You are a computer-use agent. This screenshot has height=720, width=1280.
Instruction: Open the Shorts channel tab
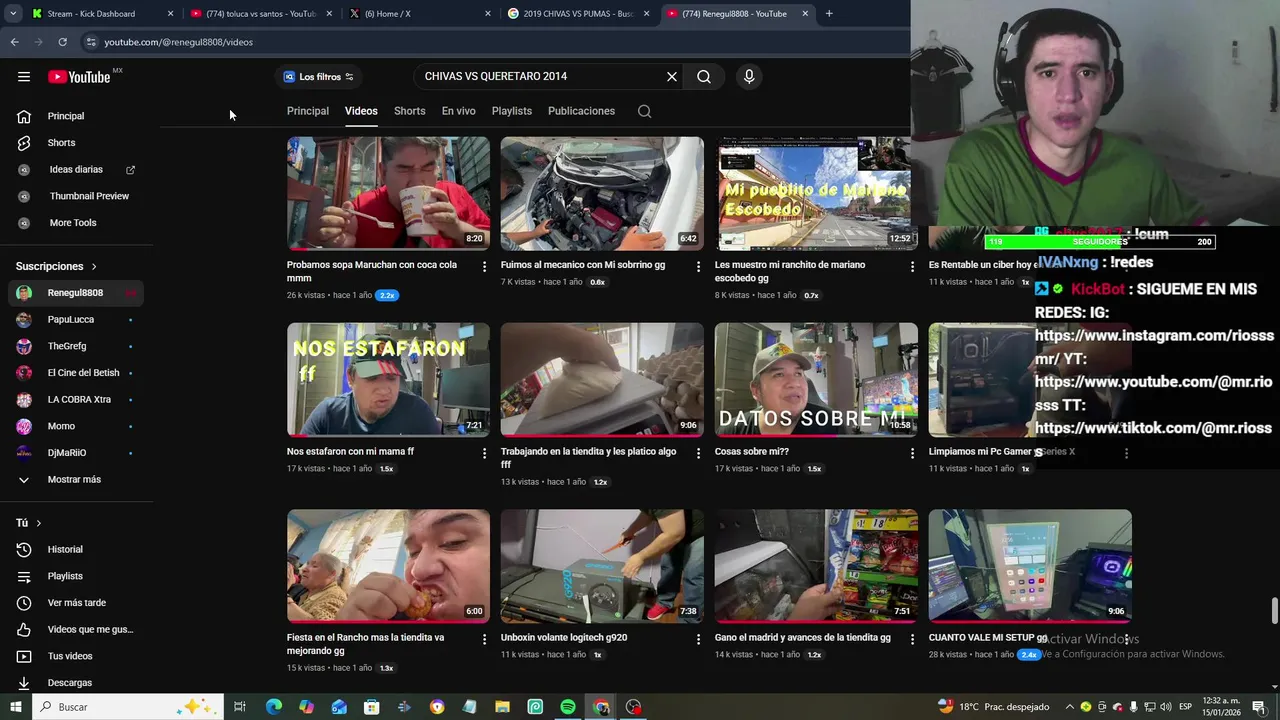coord(410,111)
